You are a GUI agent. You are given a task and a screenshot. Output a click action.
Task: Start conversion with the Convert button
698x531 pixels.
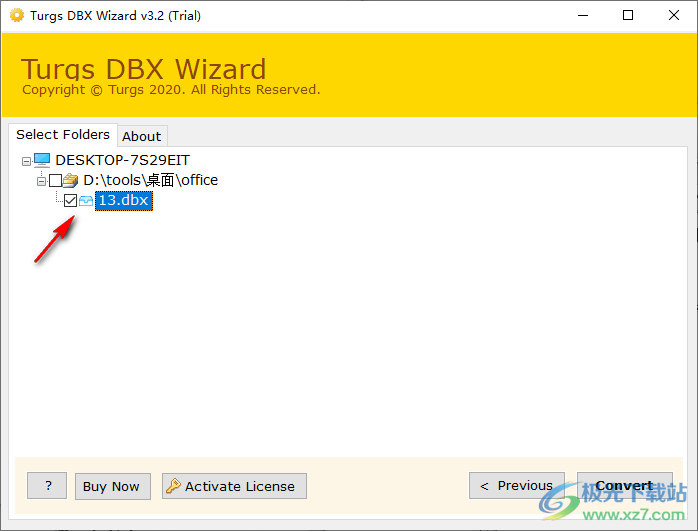625,486
